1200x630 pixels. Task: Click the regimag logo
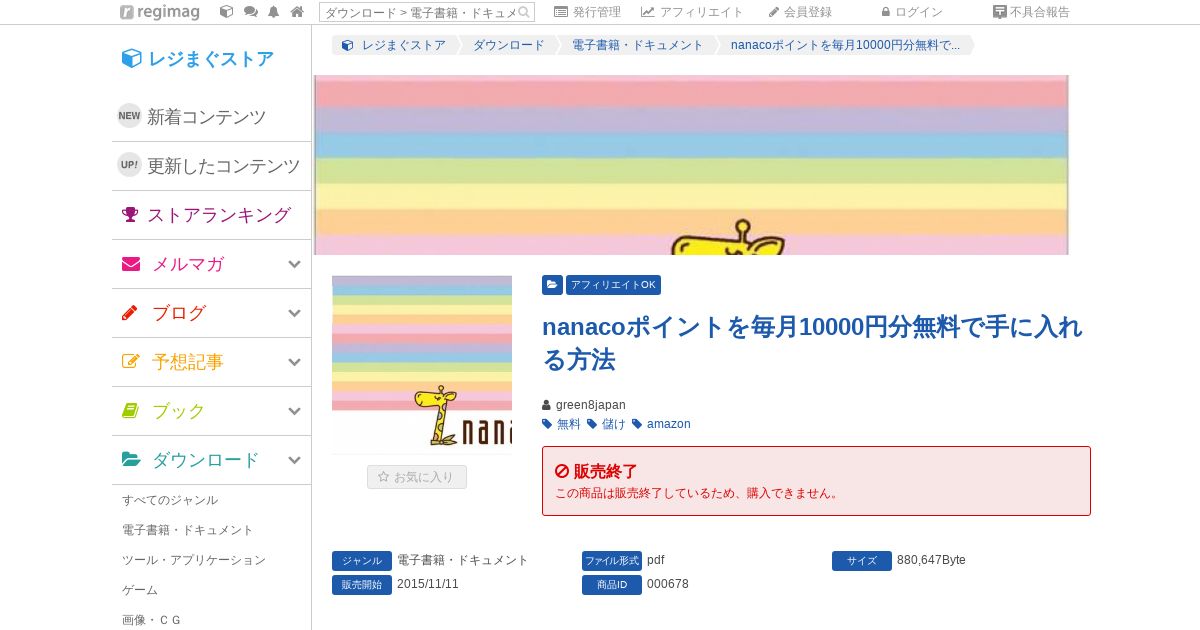(159, 12)
